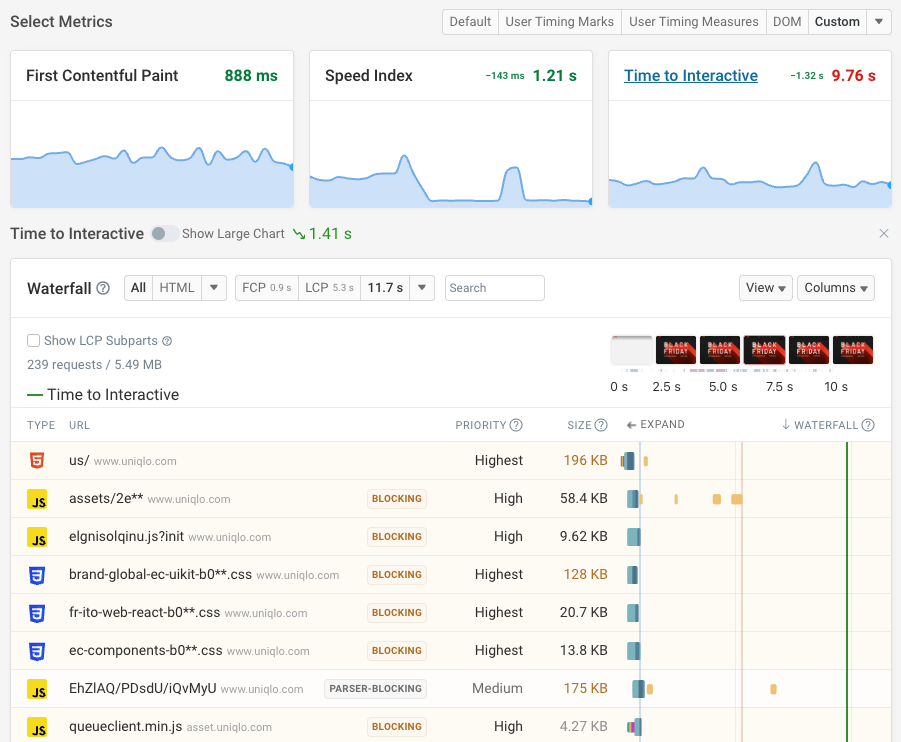Click the Priority column help icon
This screenshot has height=742, width=901.
pos(516,425)
